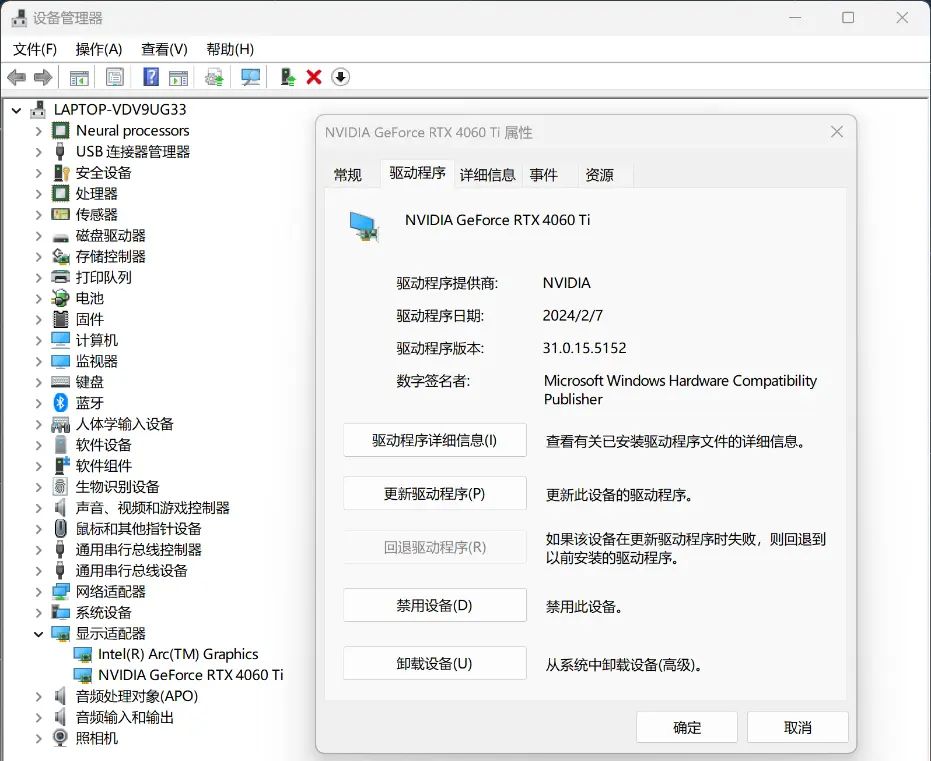Click 禁用设备(D) button
This screenshot has width=931, height=761.
[435, 605]
